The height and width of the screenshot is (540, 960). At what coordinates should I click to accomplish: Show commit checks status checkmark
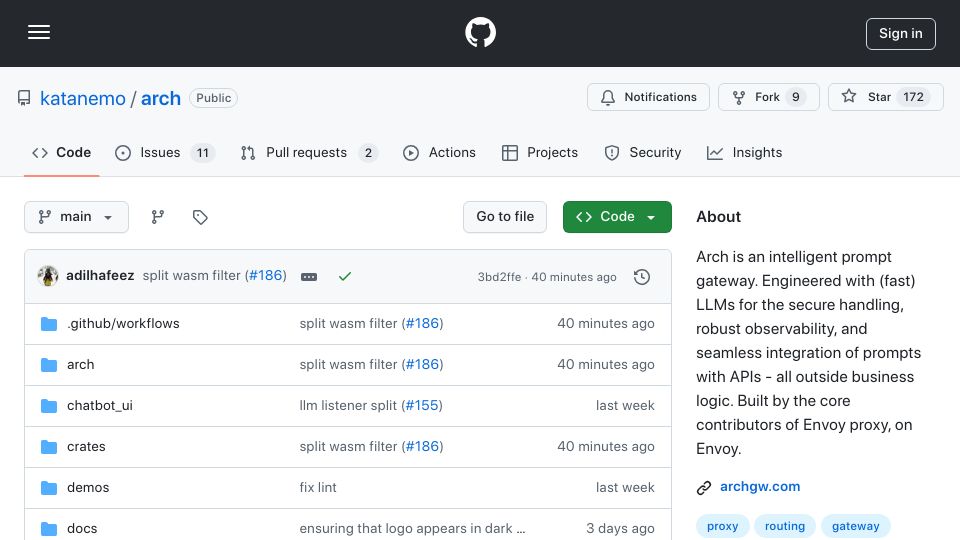[345, 276]
